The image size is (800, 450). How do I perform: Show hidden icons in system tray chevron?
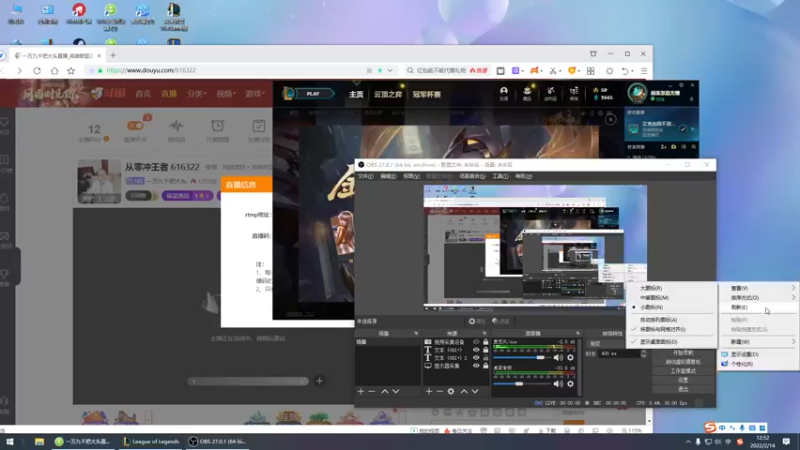688,442
